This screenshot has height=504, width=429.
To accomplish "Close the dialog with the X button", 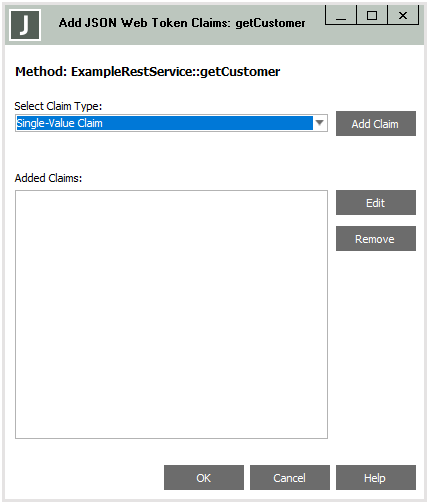I will [x=403, y=15].
